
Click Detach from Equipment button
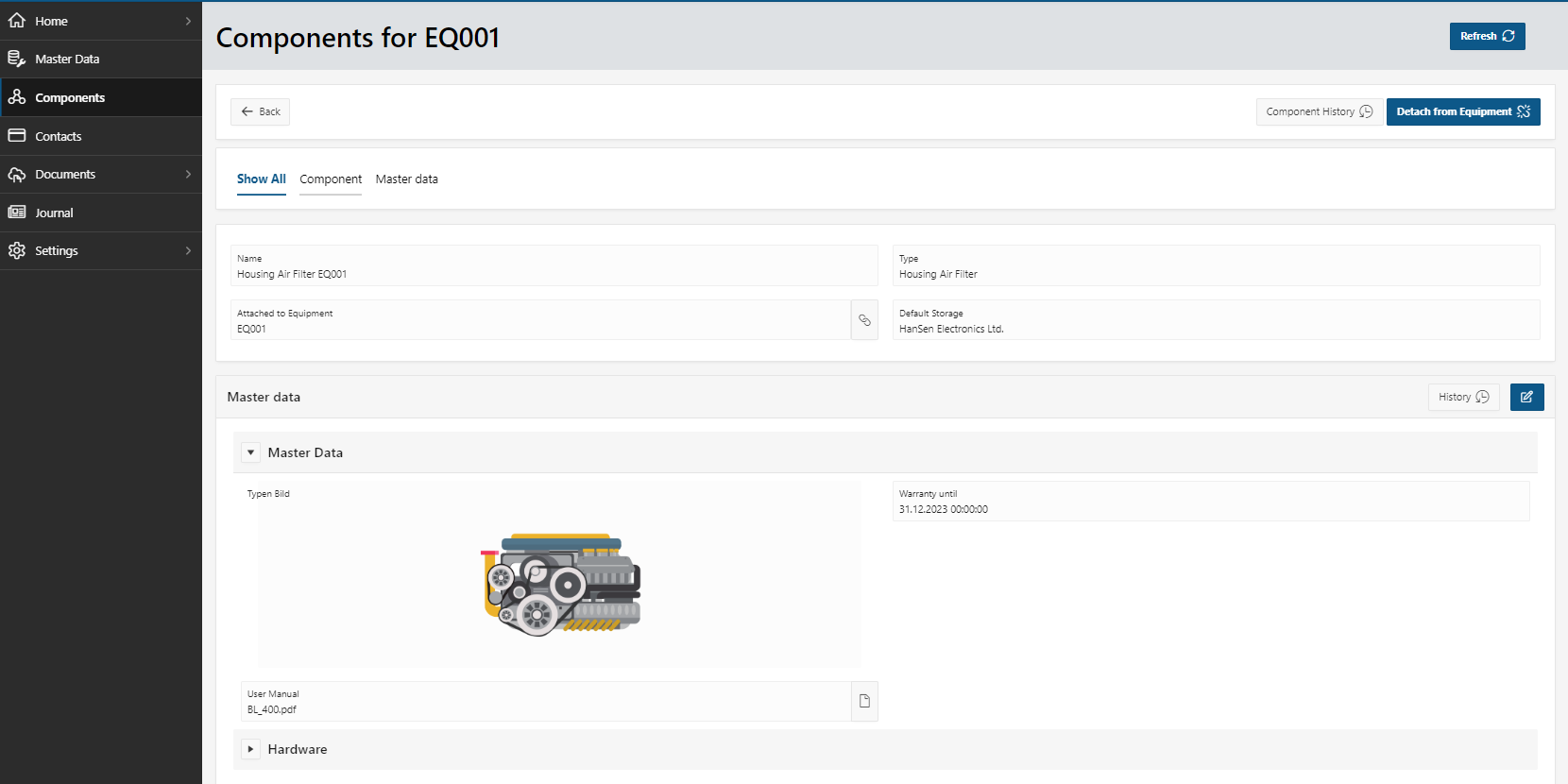(1462, 111)
